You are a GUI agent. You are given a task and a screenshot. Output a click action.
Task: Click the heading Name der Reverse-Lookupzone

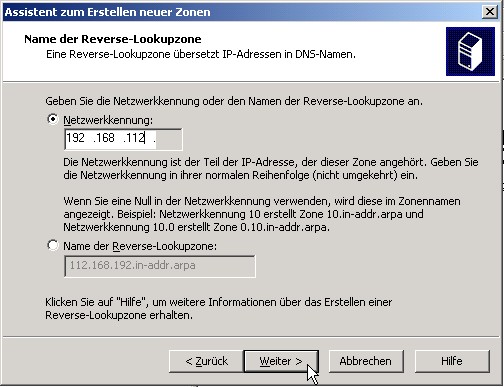pos(113,39)
